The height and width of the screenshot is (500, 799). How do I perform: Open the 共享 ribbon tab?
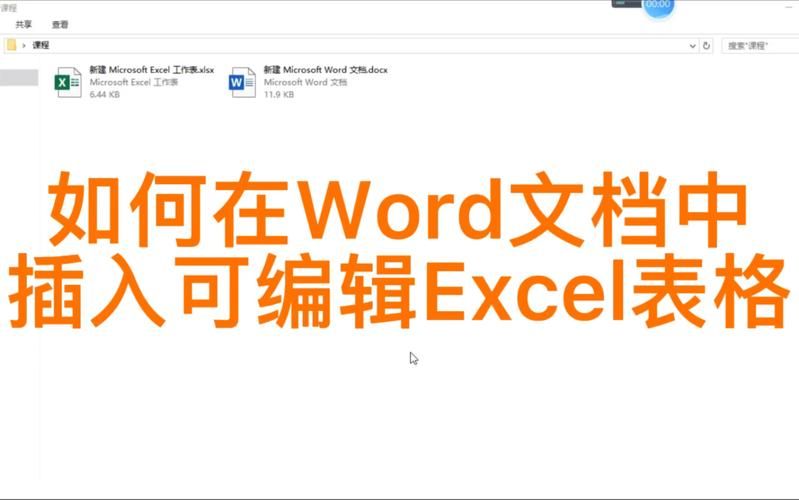pyautogui.click(x=23, y=24)
